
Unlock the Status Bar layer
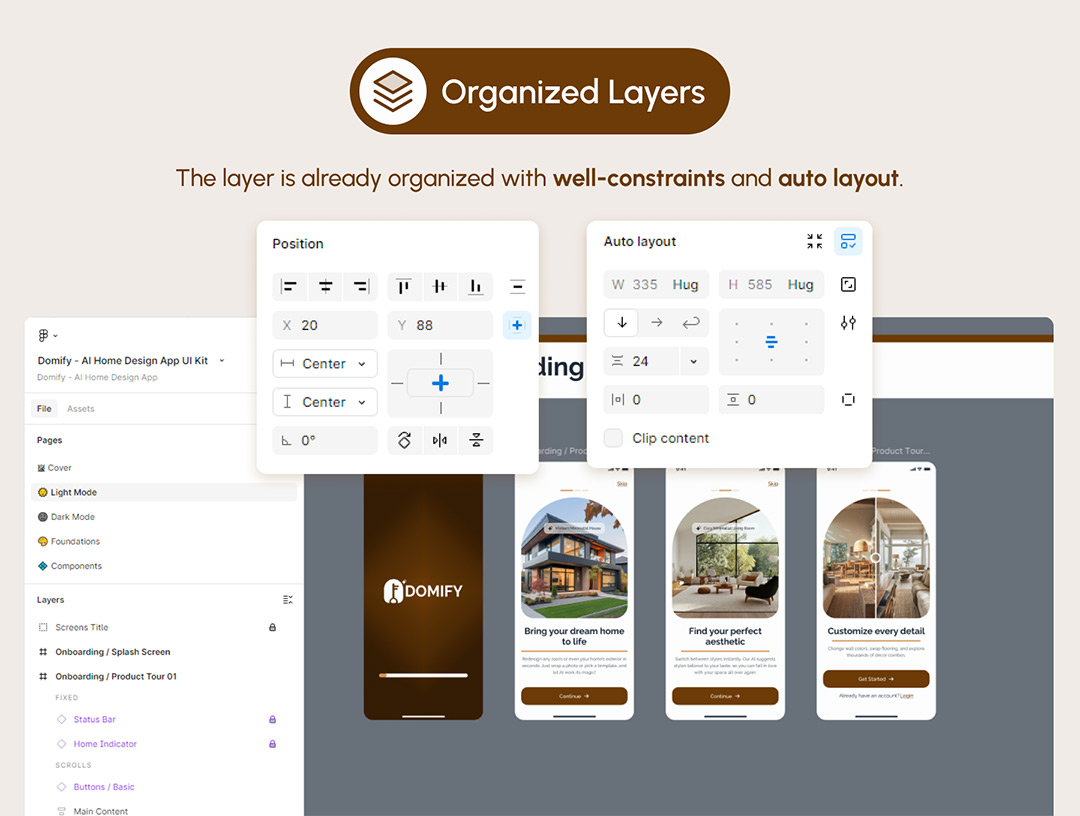coord(272,719)
